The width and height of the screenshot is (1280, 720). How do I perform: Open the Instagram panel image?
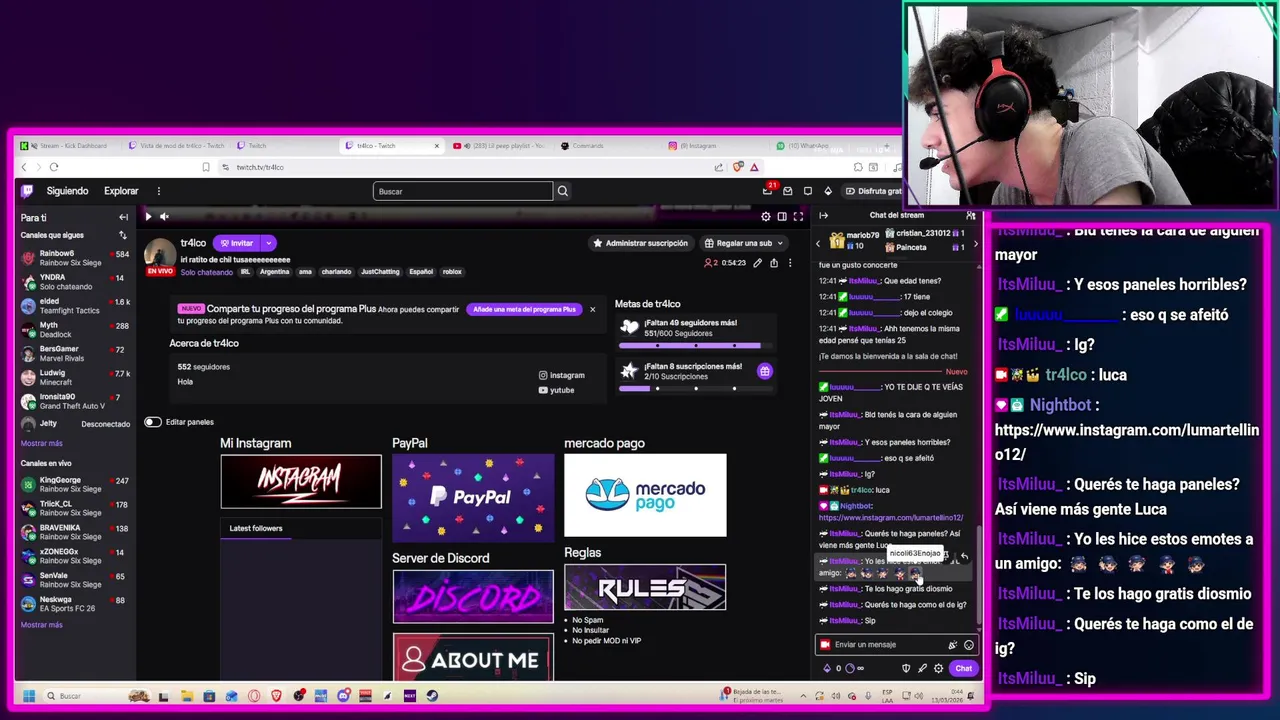301,481
